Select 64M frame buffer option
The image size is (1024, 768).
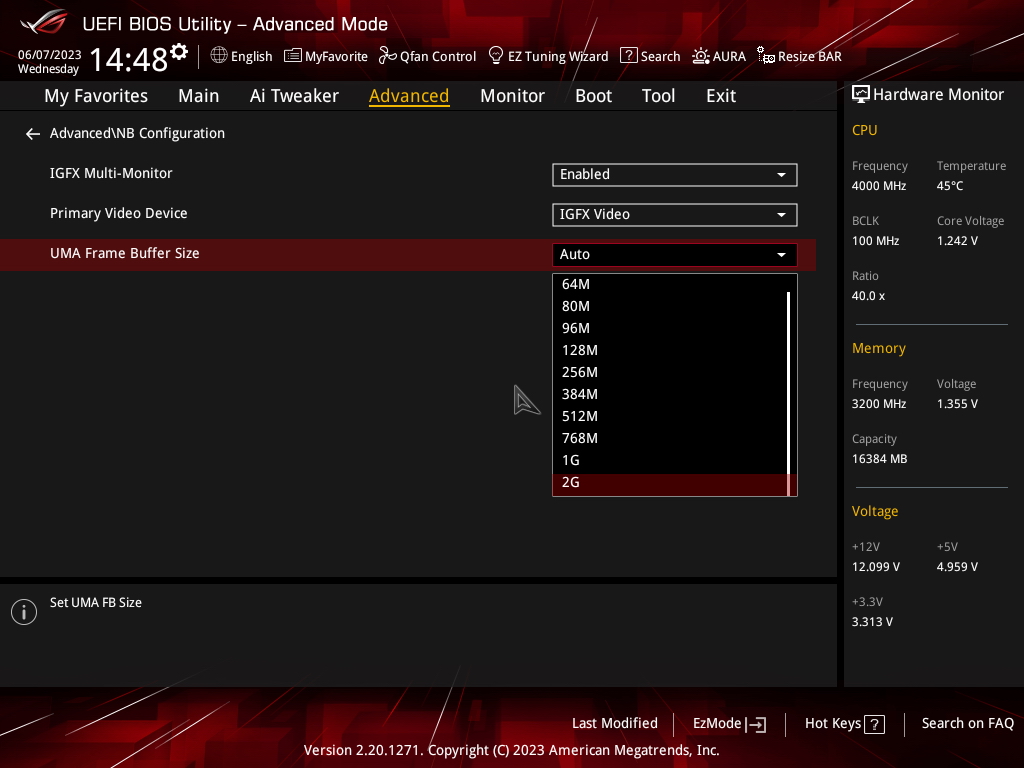(670, 284)
